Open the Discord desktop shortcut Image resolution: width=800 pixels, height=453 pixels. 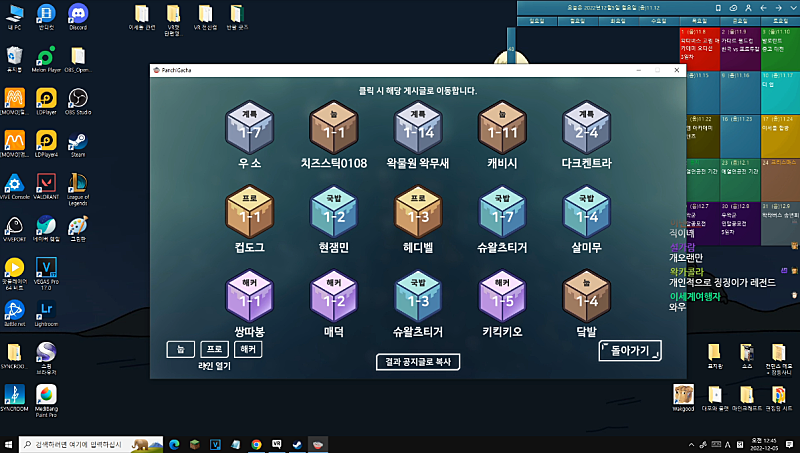(x=78, y=17)
